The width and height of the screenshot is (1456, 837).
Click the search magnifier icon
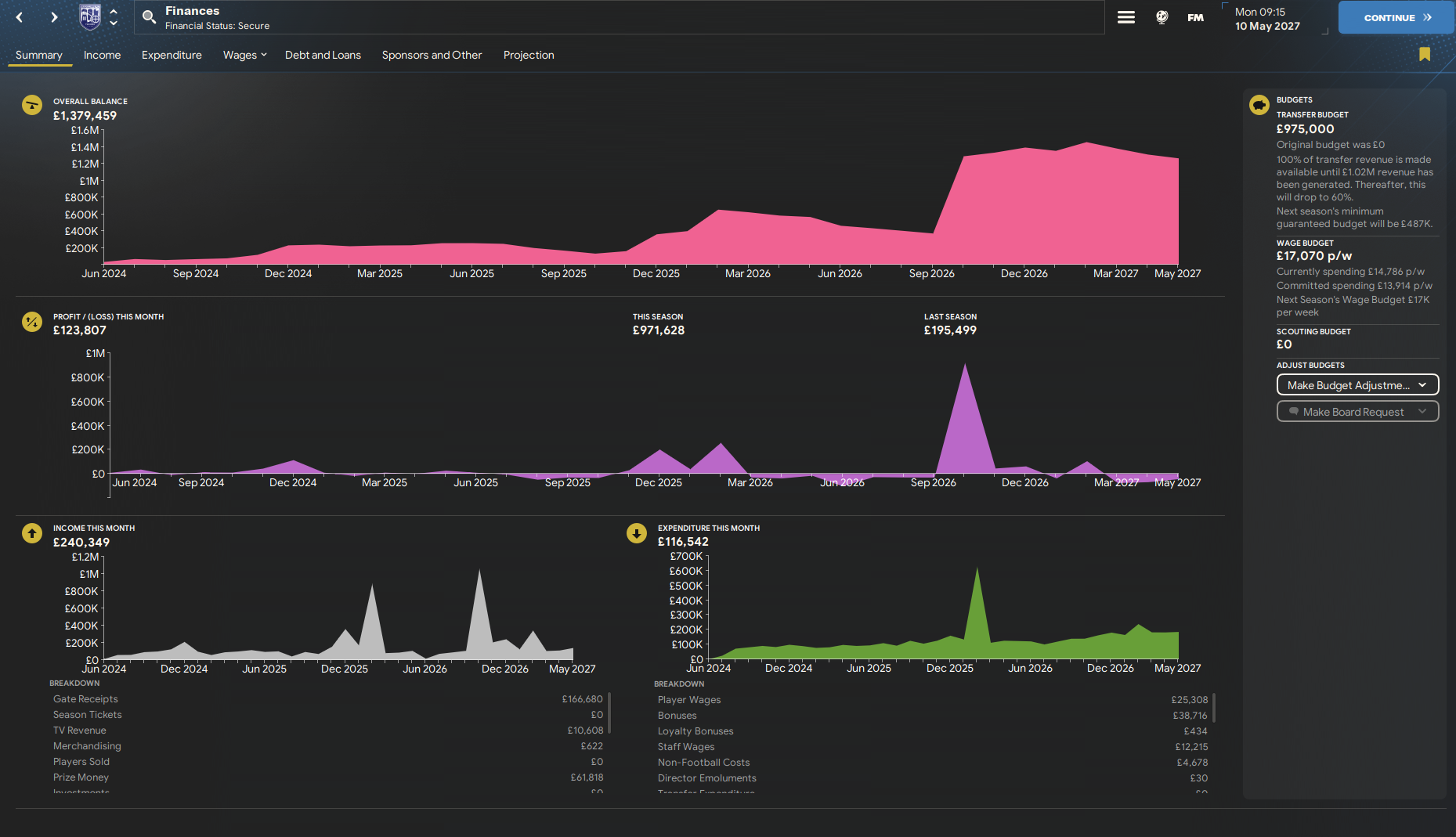[149, 17]
